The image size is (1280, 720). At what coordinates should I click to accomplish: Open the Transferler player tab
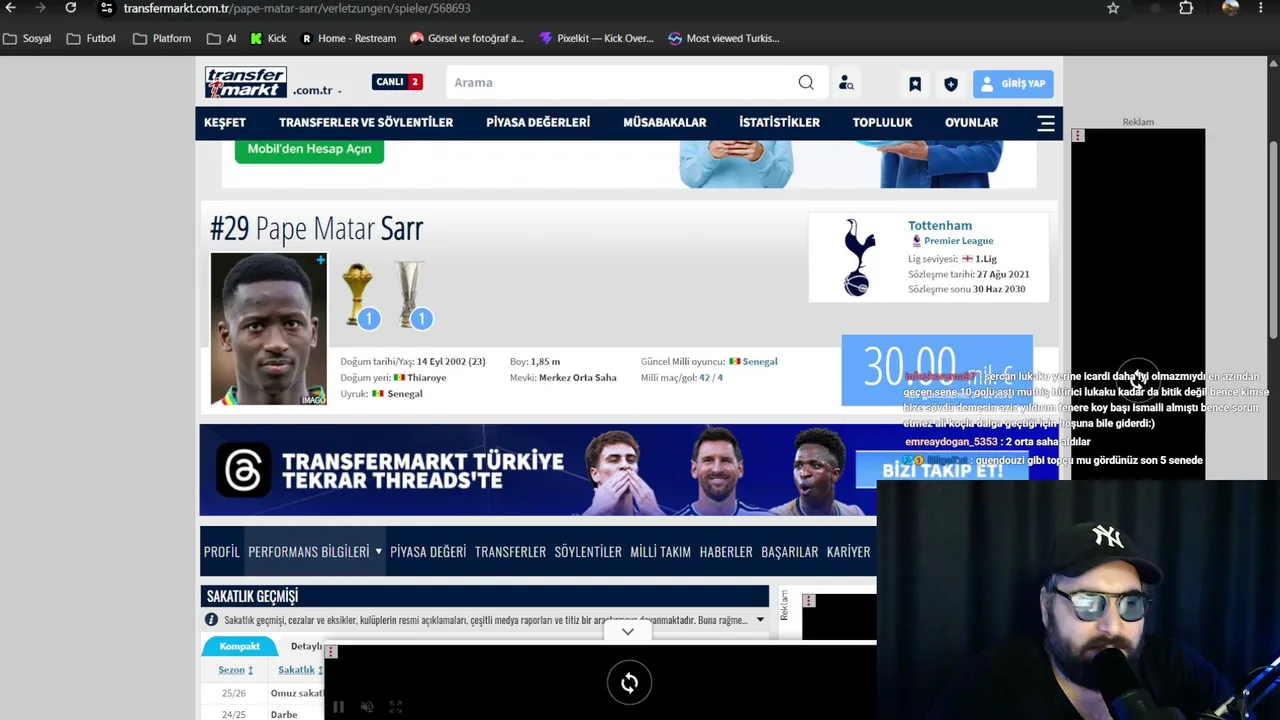coord(510,552)
